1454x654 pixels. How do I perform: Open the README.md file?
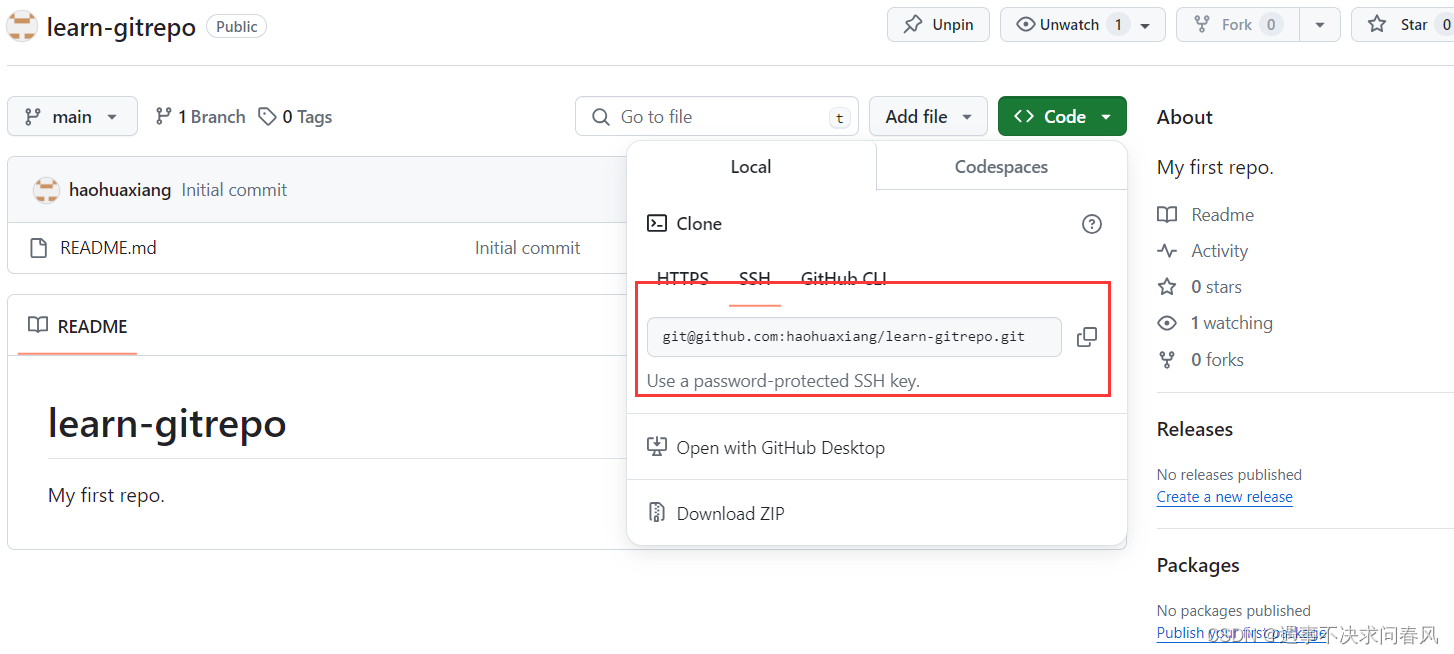coord(108,247)
